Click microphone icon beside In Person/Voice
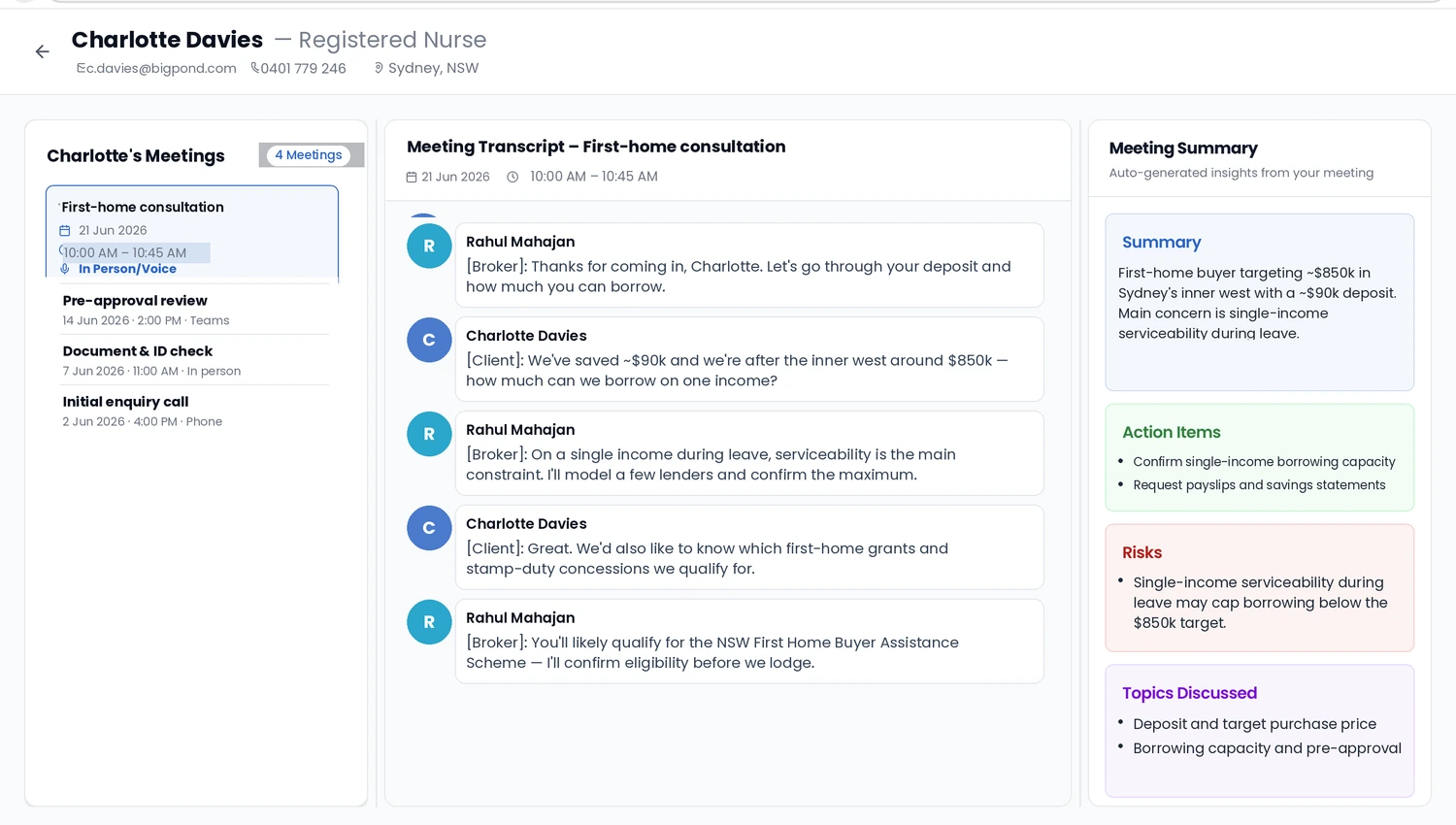Screen dimensions: 1456x825 pos(65,269)
